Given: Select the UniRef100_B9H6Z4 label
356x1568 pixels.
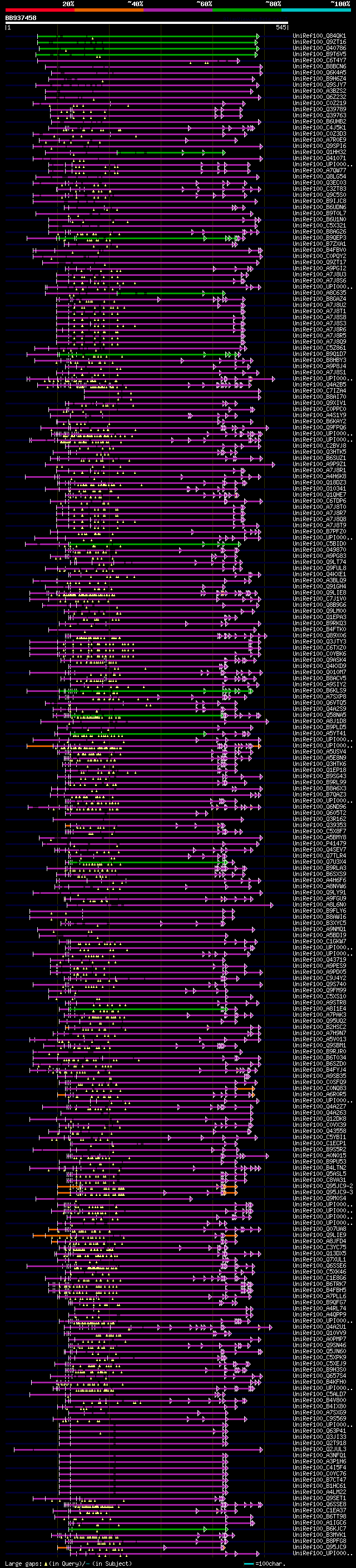Looking at the screenshot, I should coord(319,78).
